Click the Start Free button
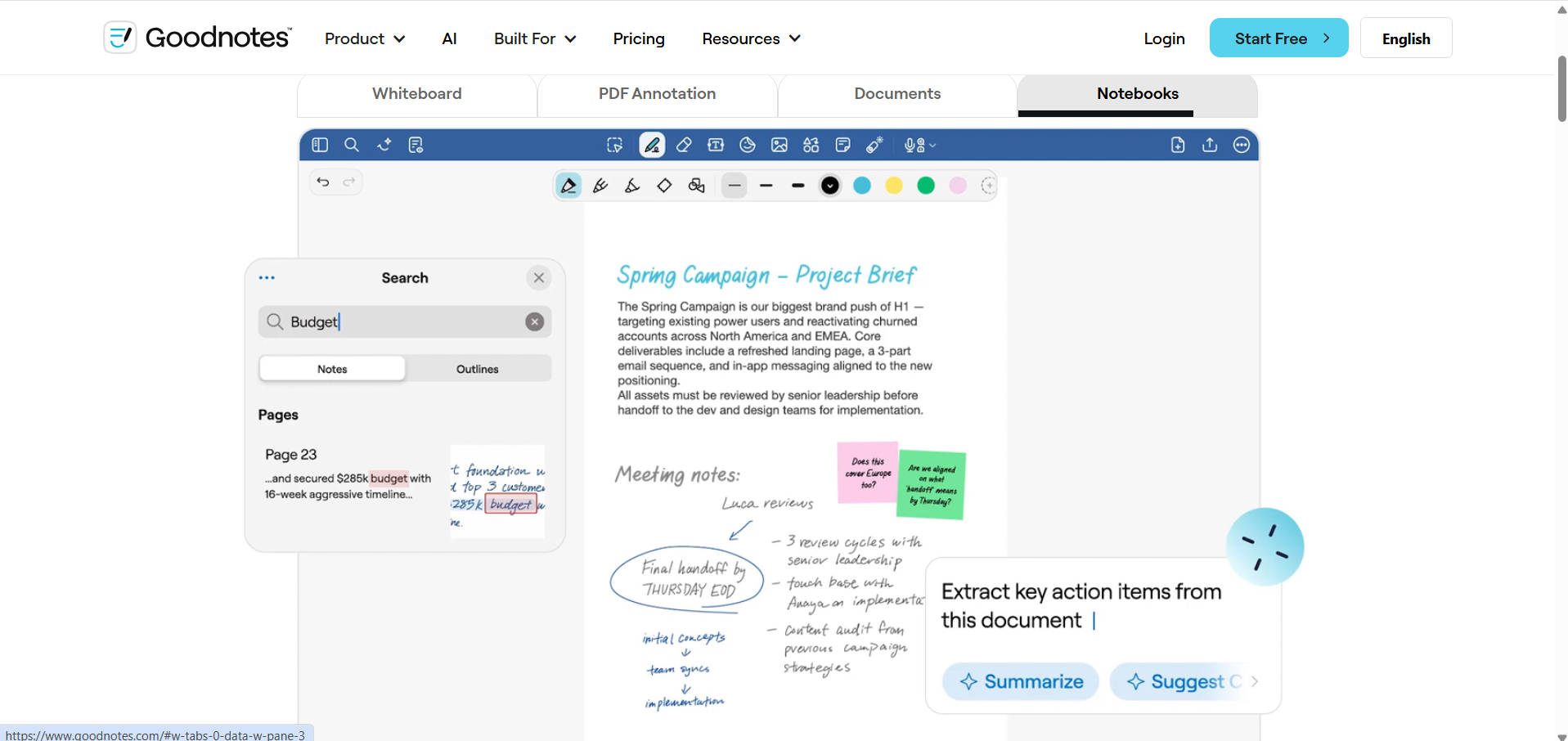The image size is (1568, 741). pyautogui.click(x=1278, y=38)
